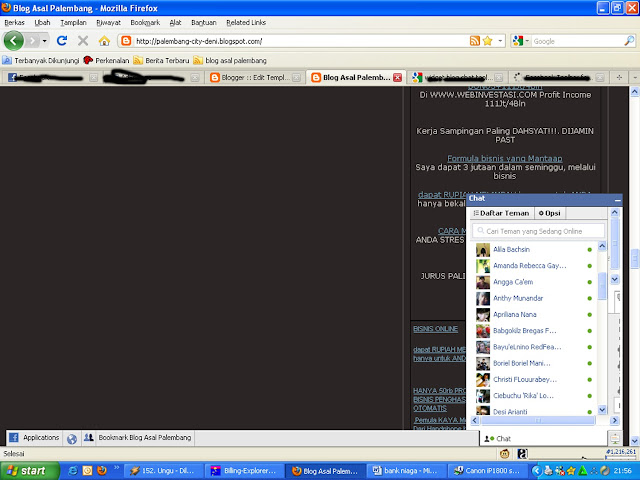Open the Bantuan menu

(x=204, y=22)
